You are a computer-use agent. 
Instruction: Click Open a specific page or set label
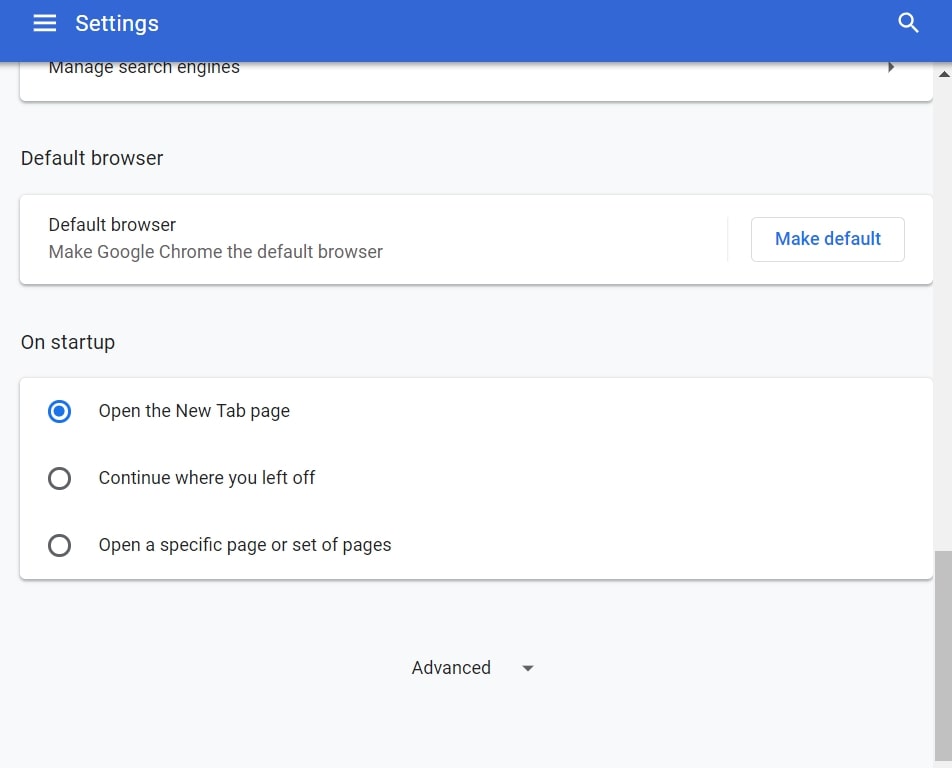(x=245, y=545)
